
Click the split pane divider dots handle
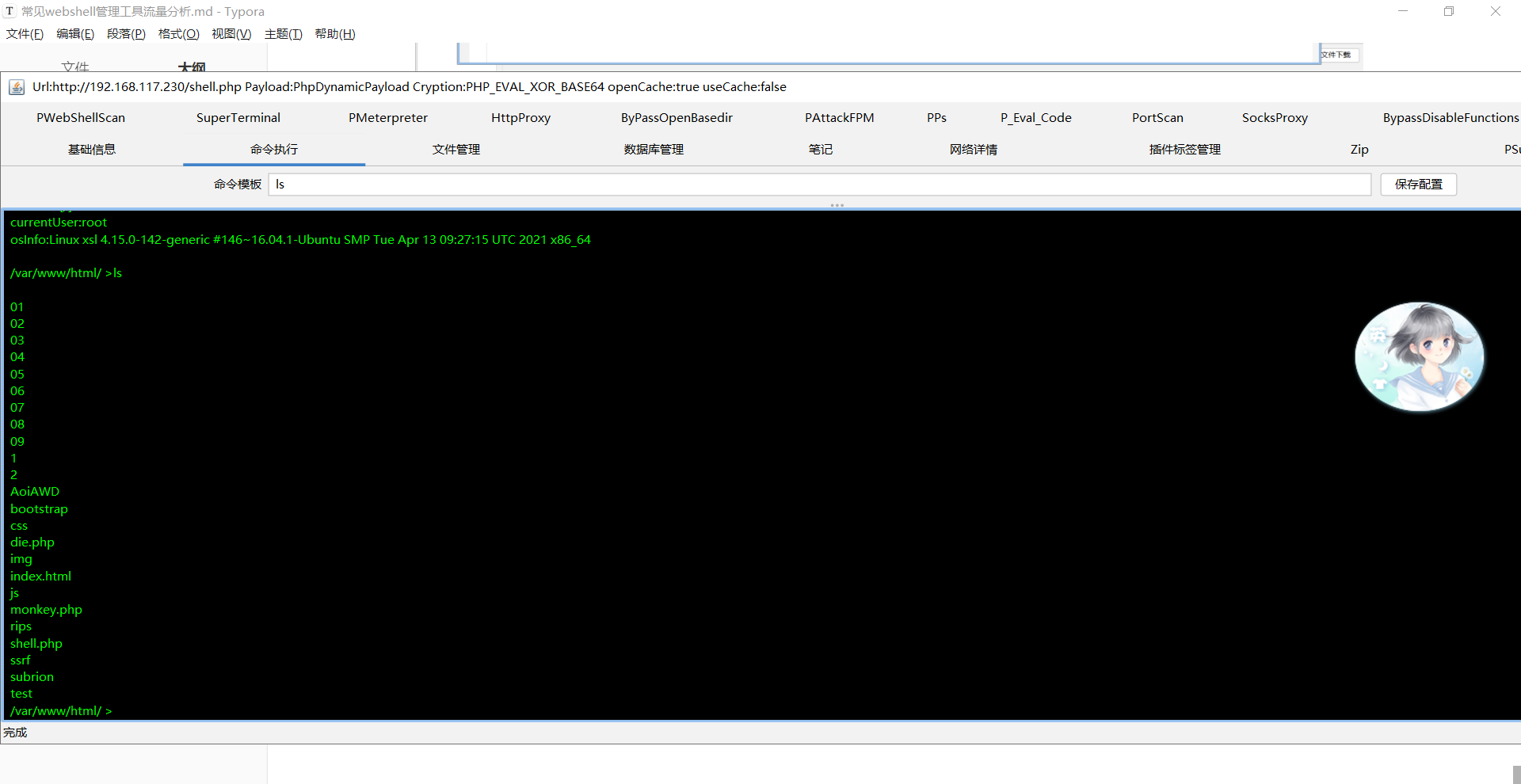(837, 205)
